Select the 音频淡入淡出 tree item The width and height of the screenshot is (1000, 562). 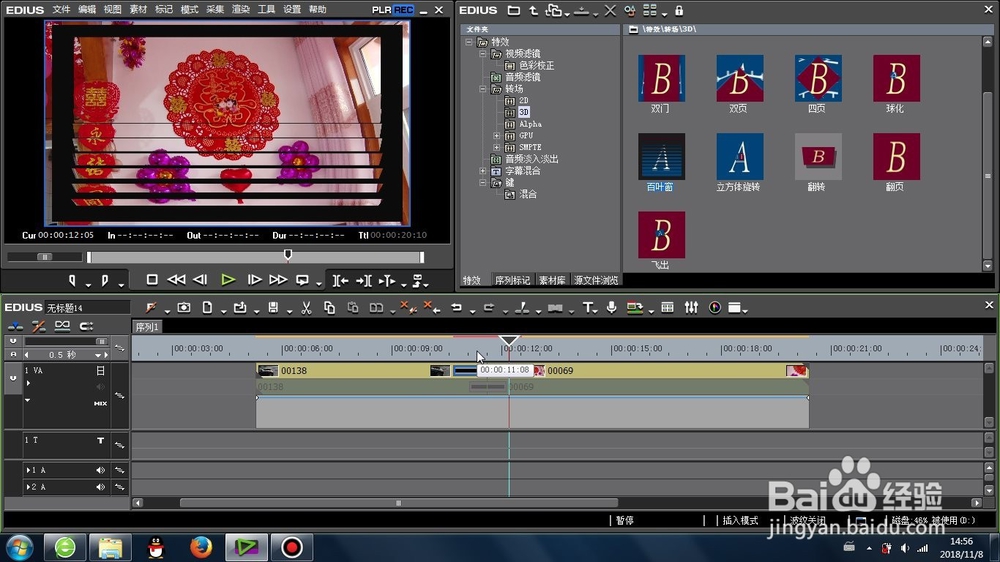(531, 159)
